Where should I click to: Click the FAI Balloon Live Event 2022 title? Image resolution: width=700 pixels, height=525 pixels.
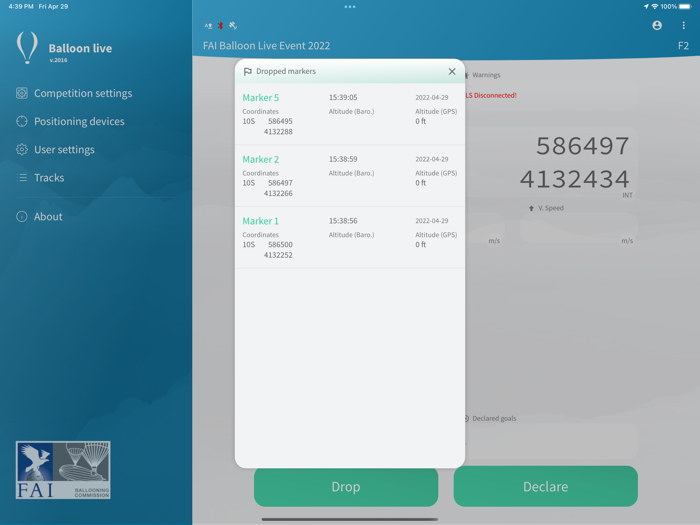pos(267,46)
